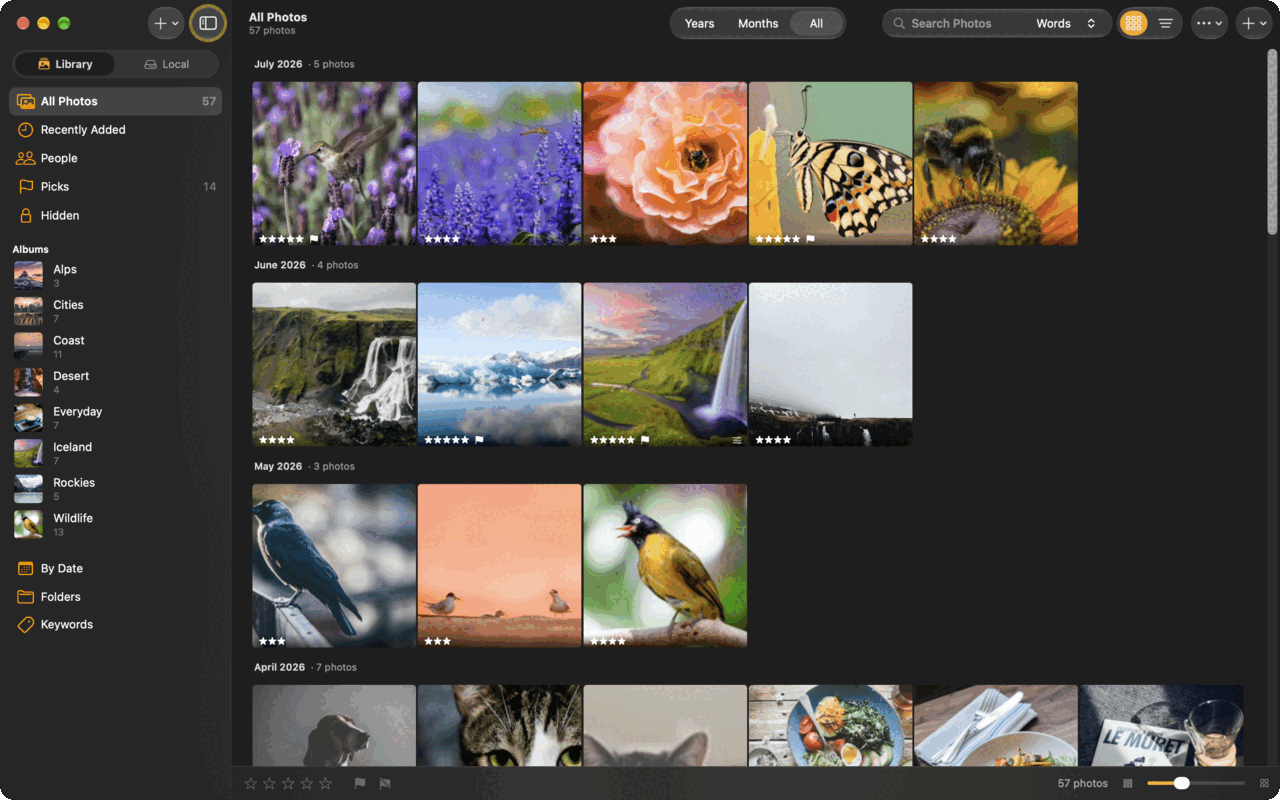Click the large thumbnails icon right of zoom slider
The image size is (1280, 800).
pos(1265,784)
